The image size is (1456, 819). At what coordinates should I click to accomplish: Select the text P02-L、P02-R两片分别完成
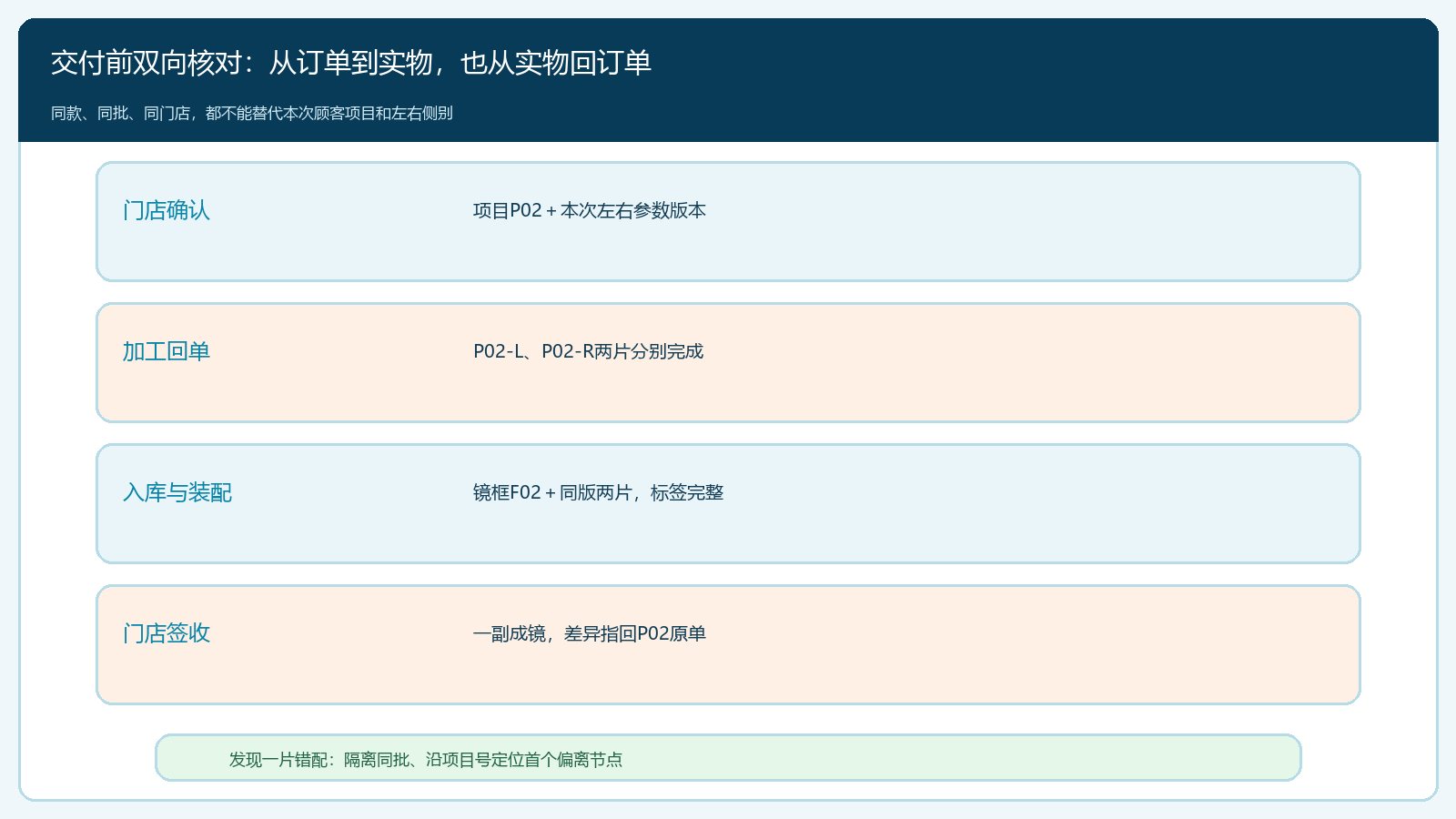click(x=589, y=351)
